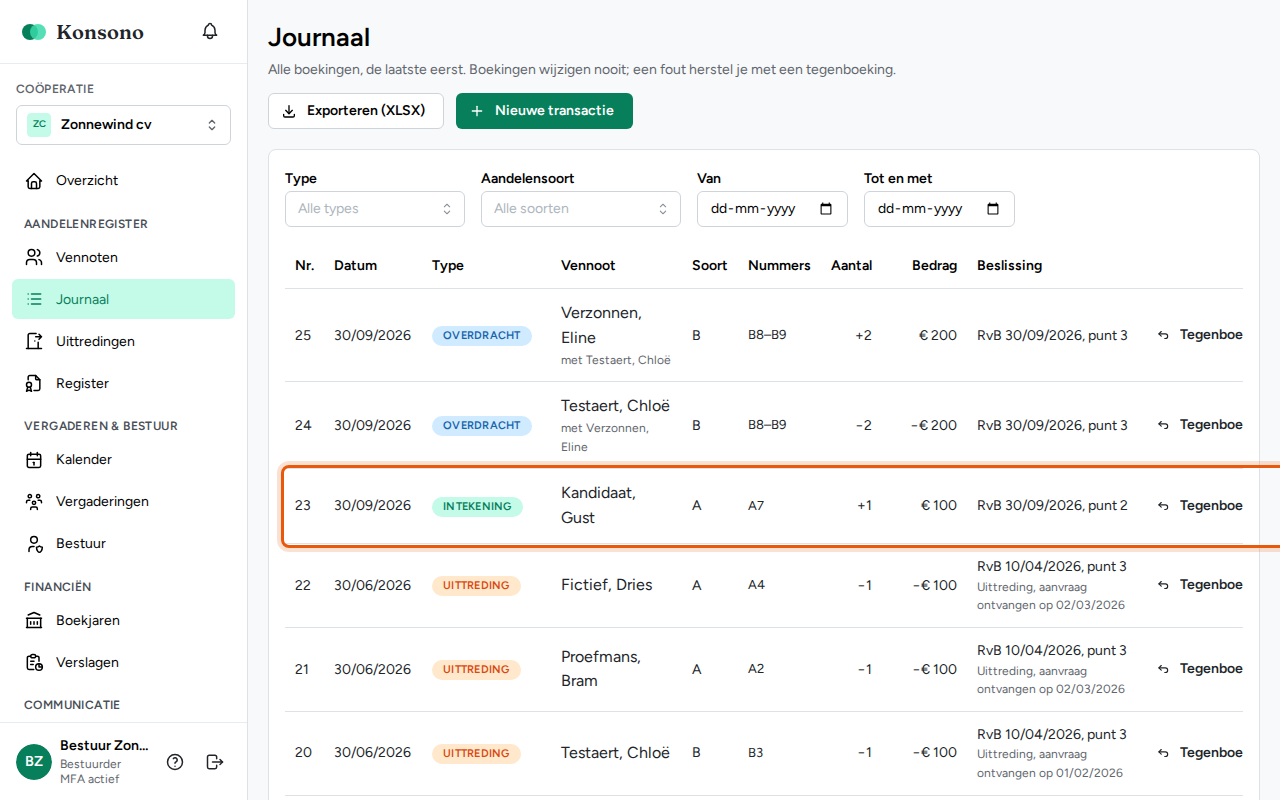The width and height of the screenshot is (1280, 800).
Task: Click the Bedrag column header
Action: [934, 266]
